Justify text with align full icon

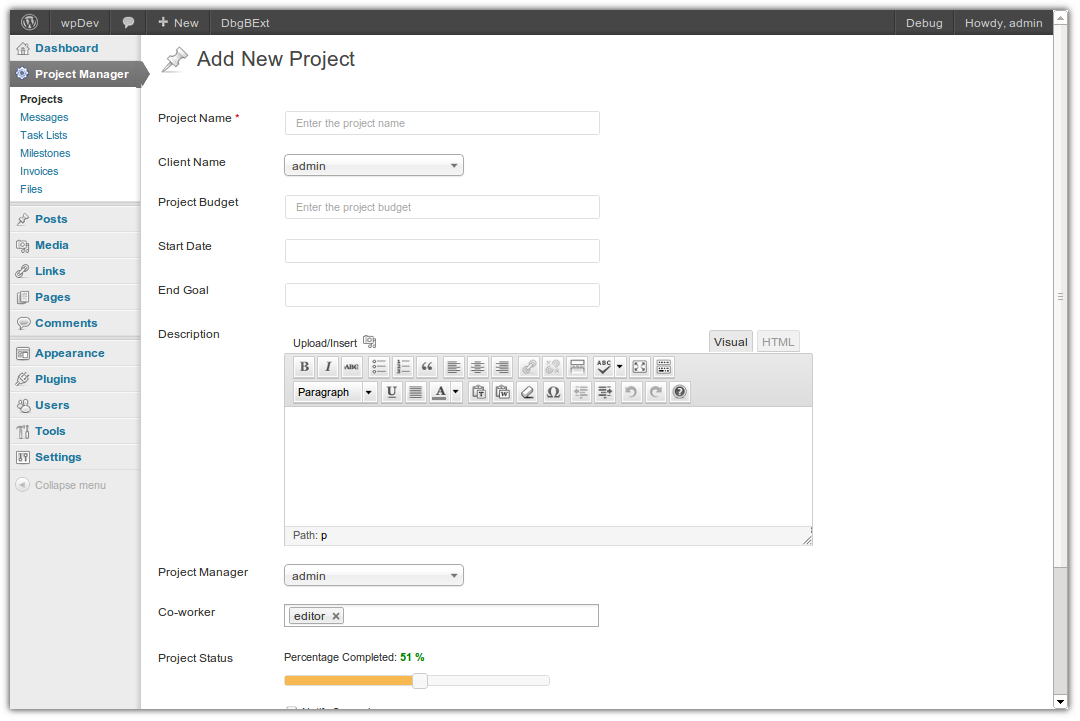[x=415, y=393]
